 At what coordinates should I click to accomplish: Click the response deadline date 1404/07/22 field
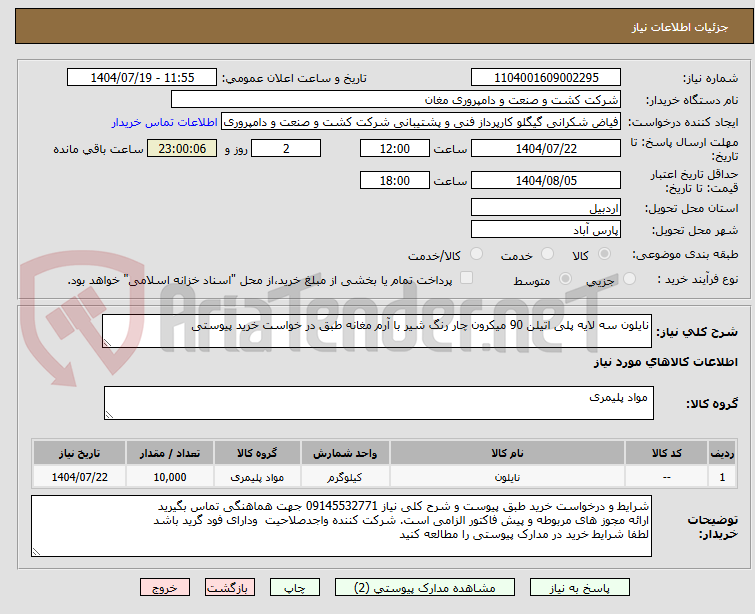tap(546, 148)
